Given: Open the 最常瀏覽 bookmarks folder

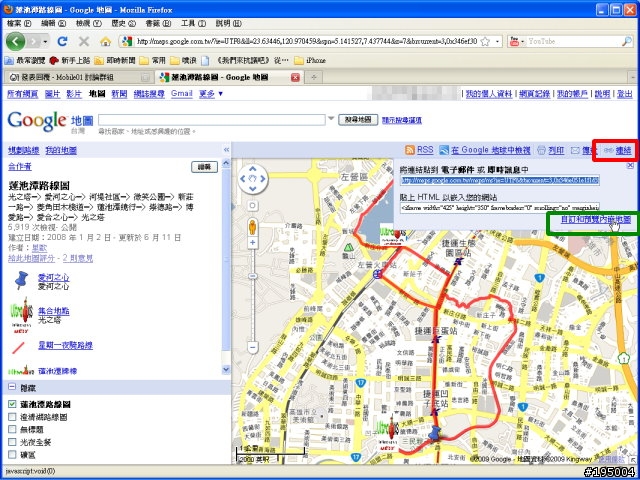Looking at the screenshot, I should click(x=24, y=60).
